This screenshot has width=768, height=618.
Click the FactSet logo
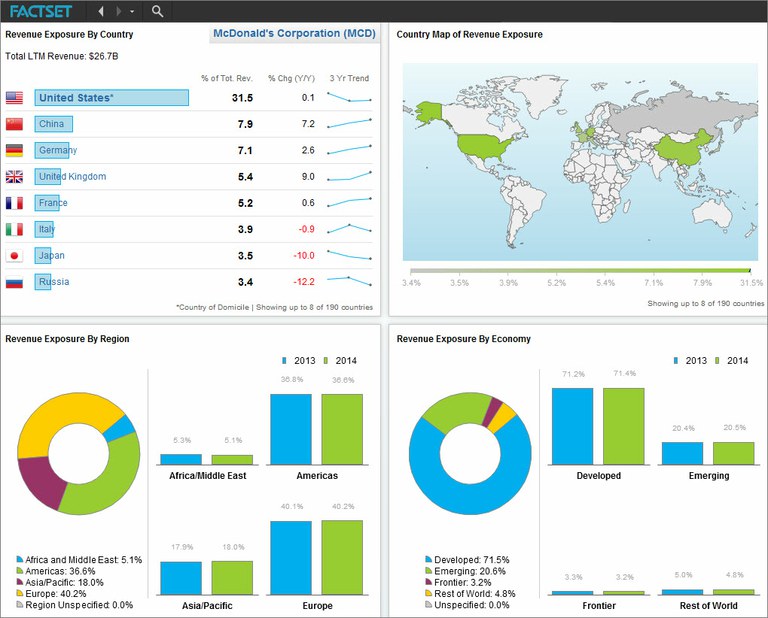41,11
